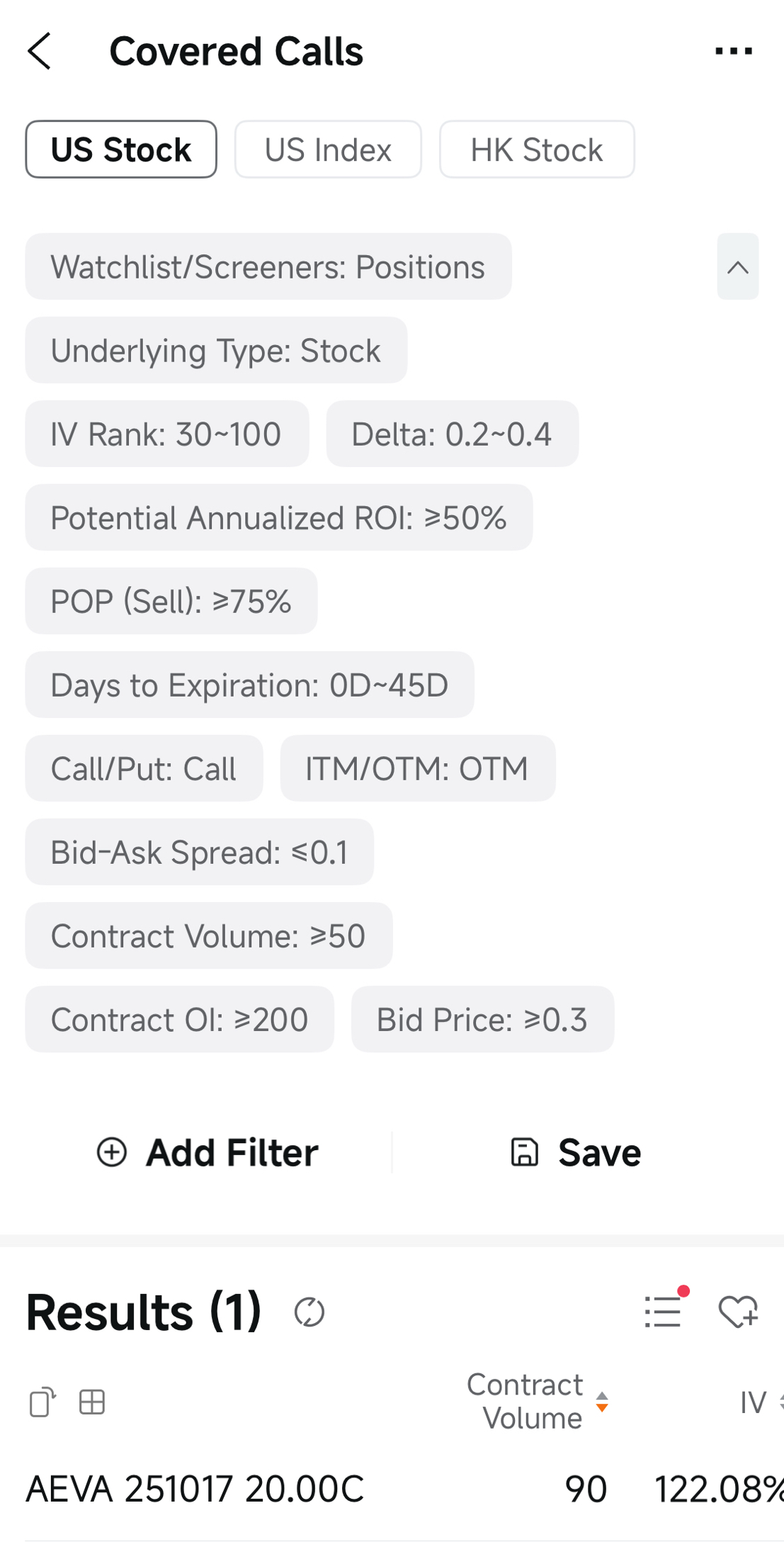Tap the add-to-watchlist heart icon

click(738, 1312)
